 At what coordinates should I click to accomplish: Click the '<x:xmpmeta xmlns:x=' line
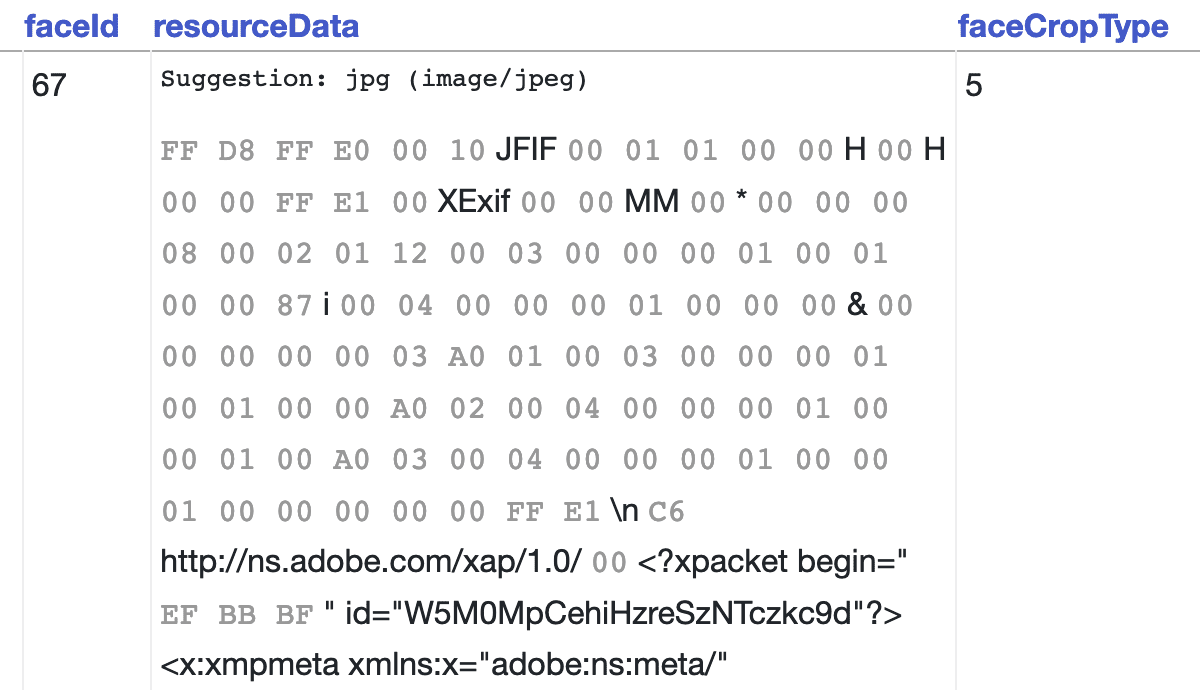441,665
